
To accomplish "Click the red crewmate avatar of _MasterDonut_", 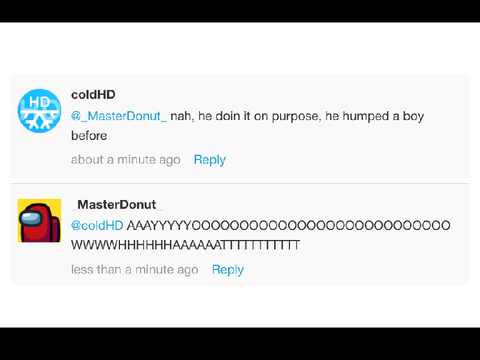I will pos(39,220).
